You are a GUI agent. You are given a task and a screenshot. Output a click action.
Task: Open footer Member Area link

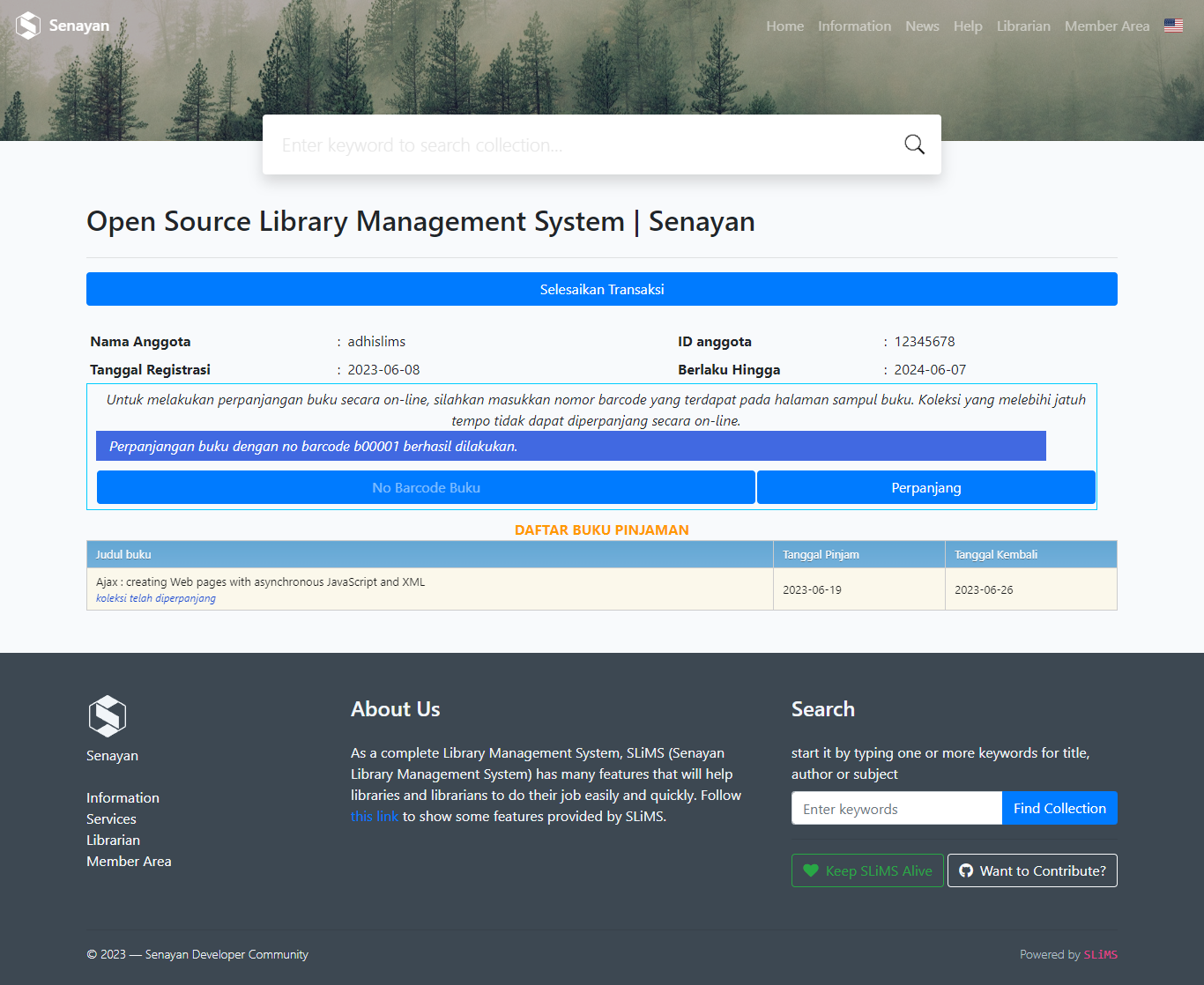pos(129,861)
